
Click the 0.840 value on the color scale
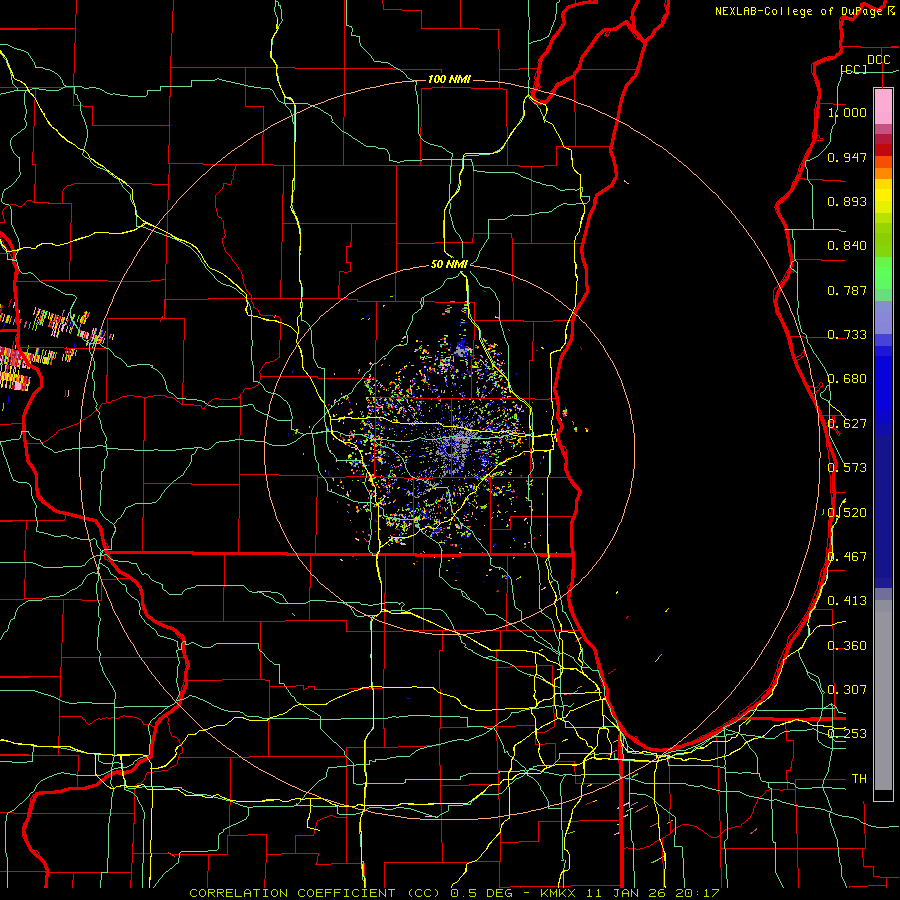point(847,246)
